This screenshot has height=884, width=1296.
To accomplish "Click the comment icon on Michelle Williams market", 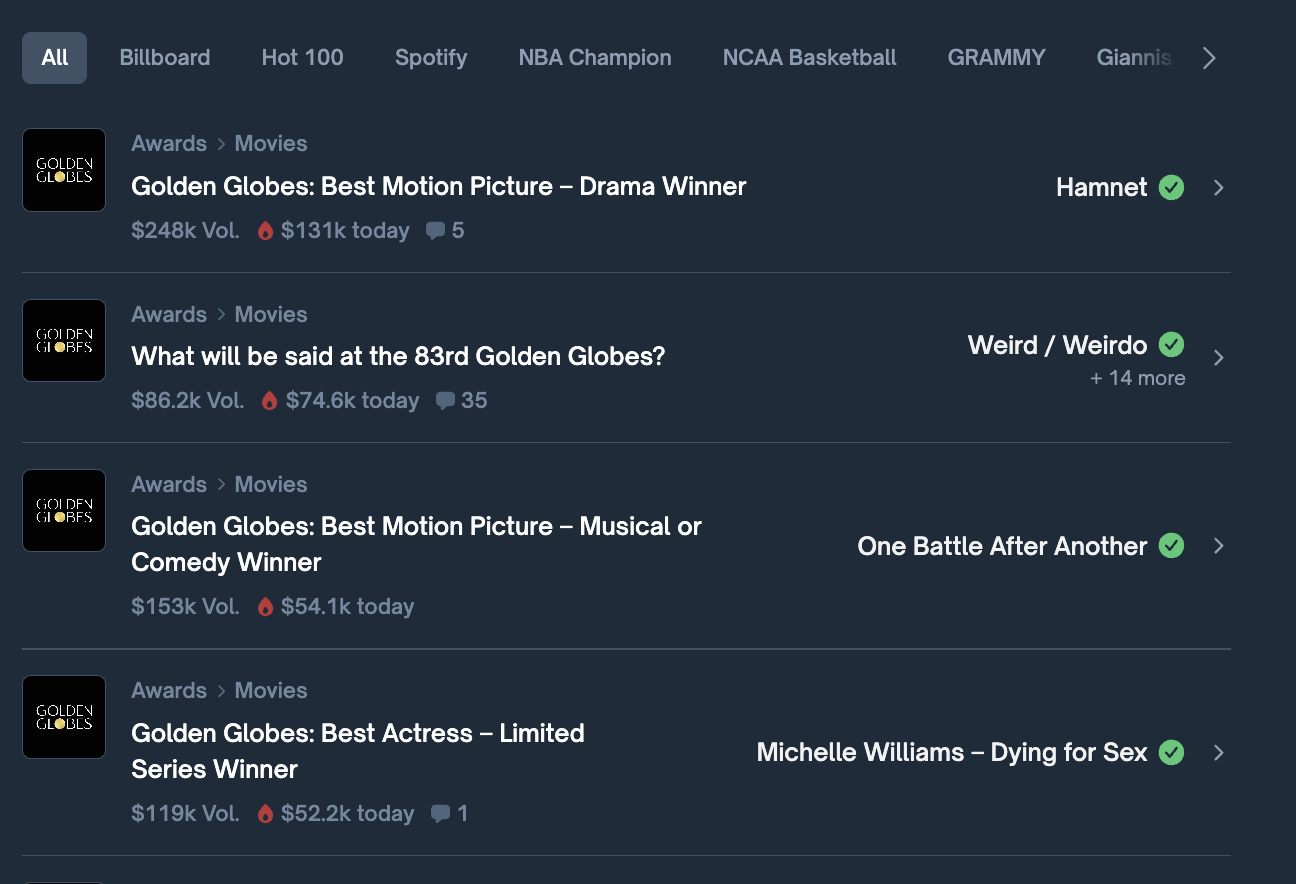I will click(x=441, y=813).
